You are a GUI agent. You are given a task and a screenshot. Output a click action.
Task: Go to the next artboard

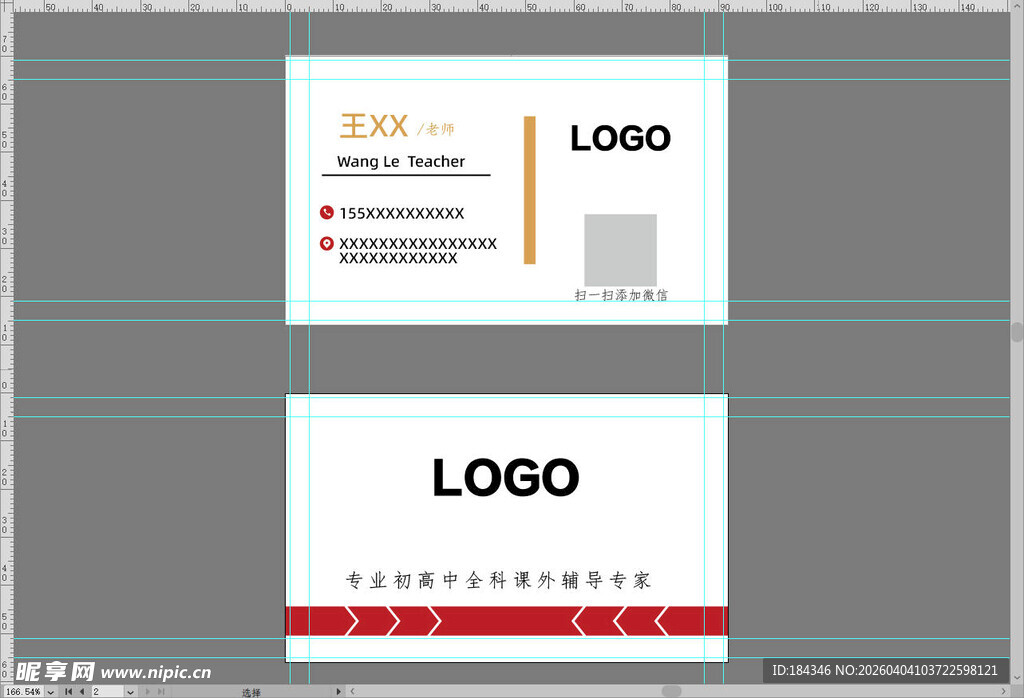pos(148,691)
